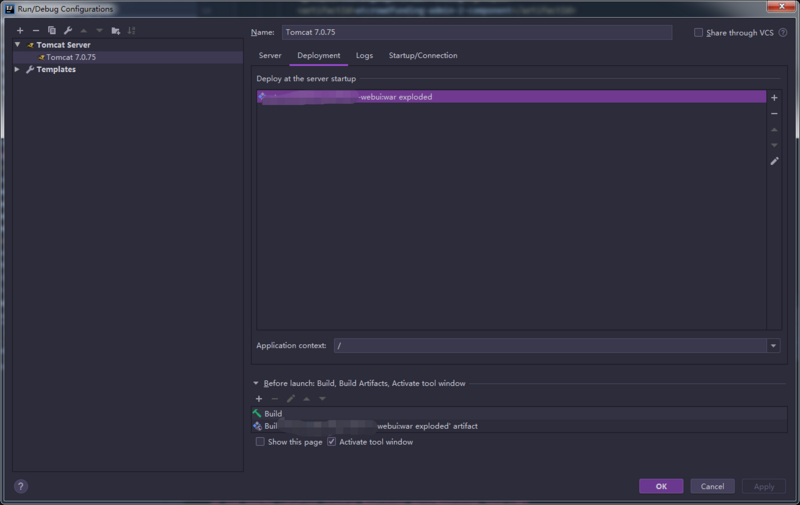This screenshot has width=800, height=505.
Task: Uncheck Activate tool window checkbox
Action: coord(332,442)
